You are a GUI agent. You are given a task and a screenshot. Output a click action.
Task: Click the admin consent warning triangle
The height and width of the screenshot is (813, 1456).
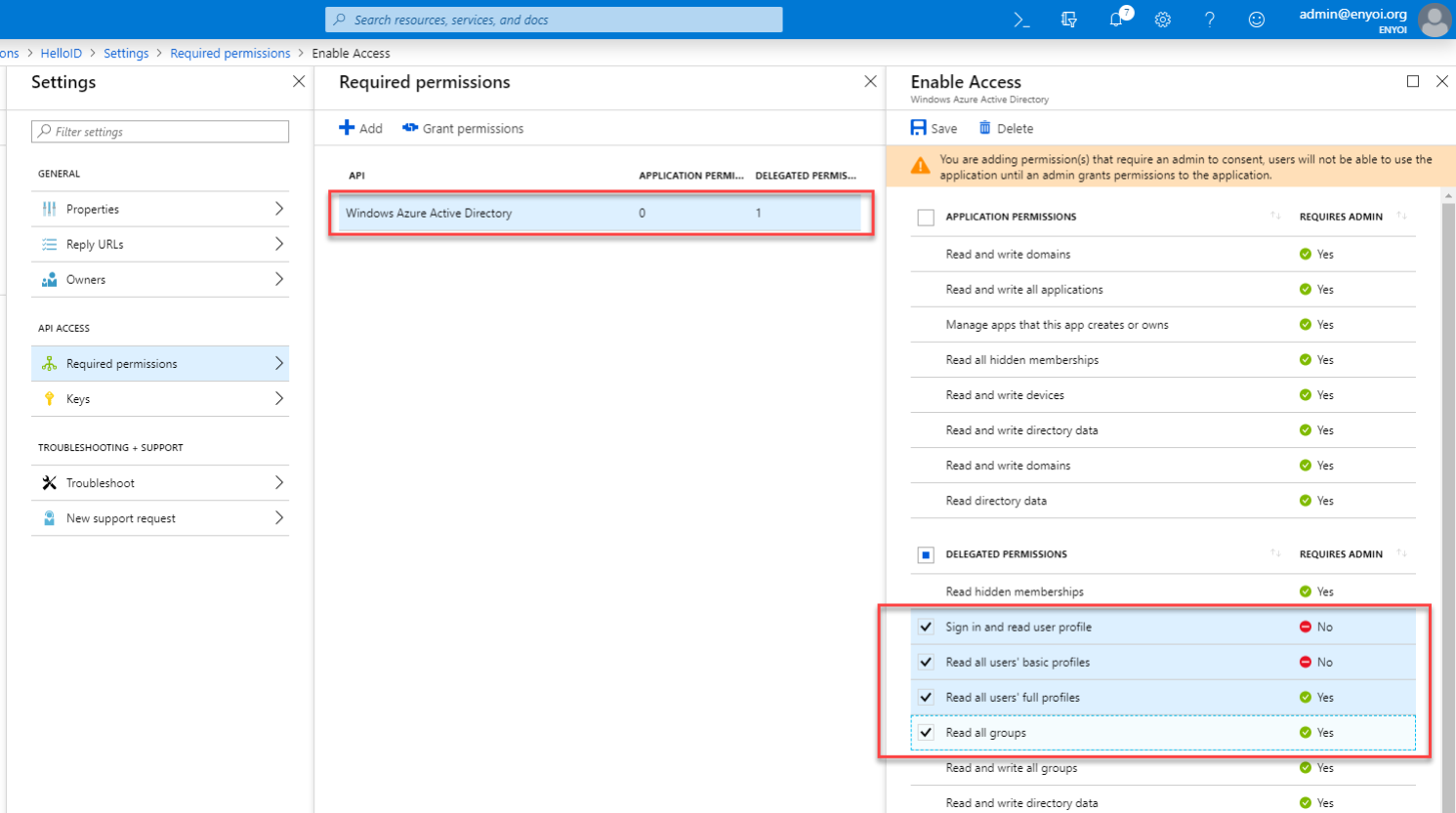coord(920,166)
